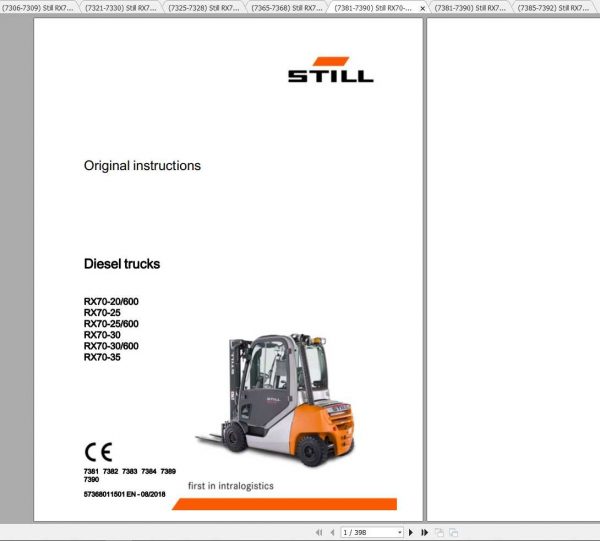
Task: Switch to the (7325-7328) Still RX7 tab
Action: (x=204, y=8)
